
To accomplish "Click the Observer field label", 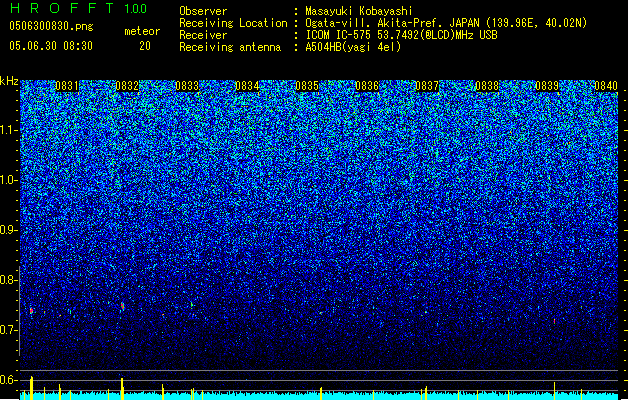I will pyautogui.click(x=203, y=11).
